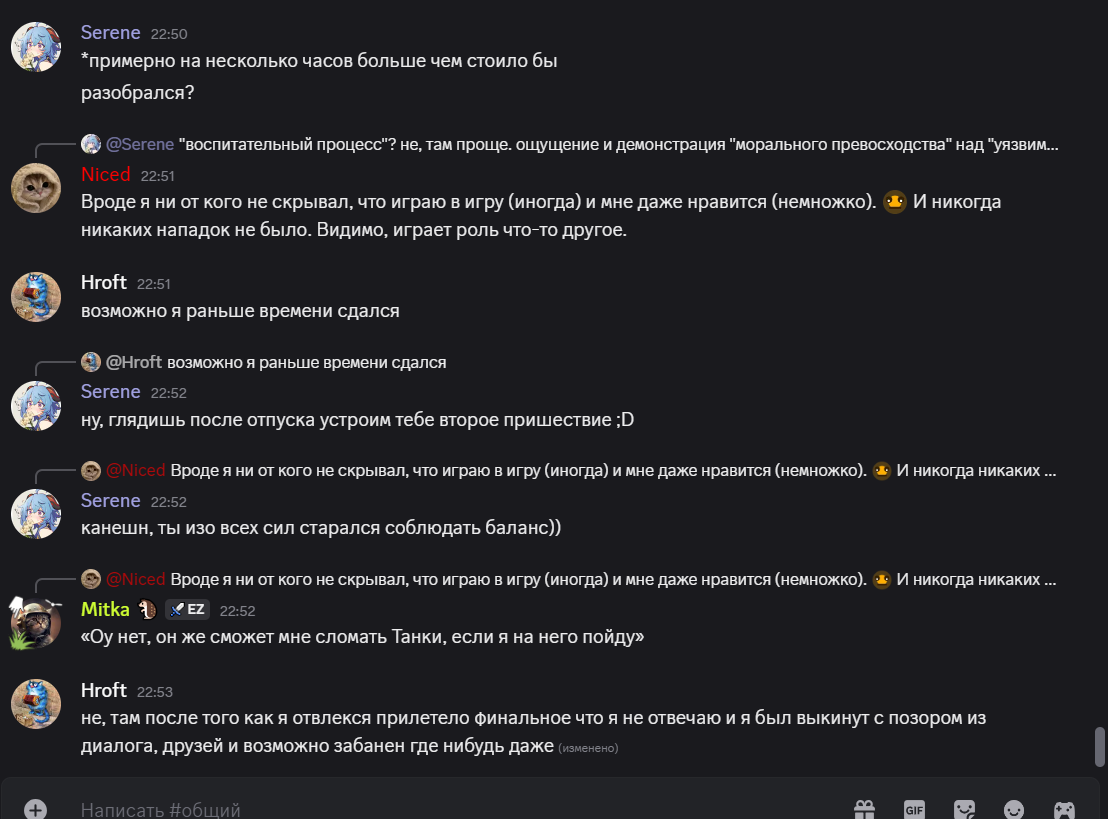The width and height of the screenshot is (1108, 819).
Task: Open the plus attachment button in the message bar
Action: pos(35,809)
